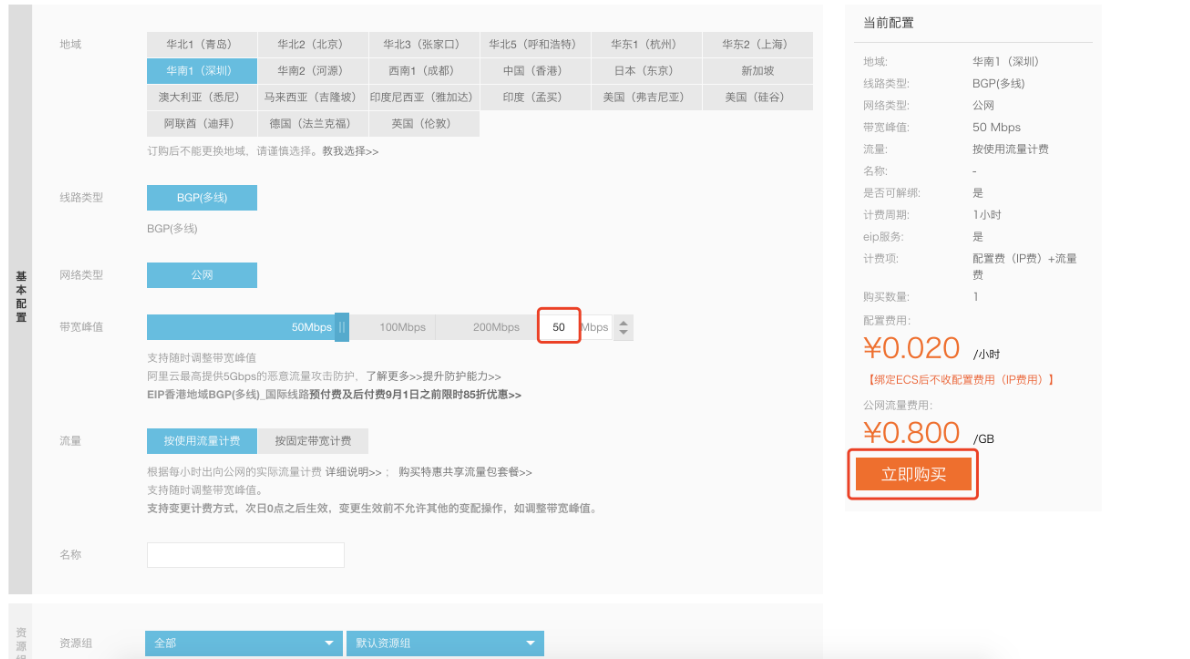Image resolution: width=1190 pixels, height=659 pixels.
Task: Select the 中国（香港）region
Action: [534, 70]
